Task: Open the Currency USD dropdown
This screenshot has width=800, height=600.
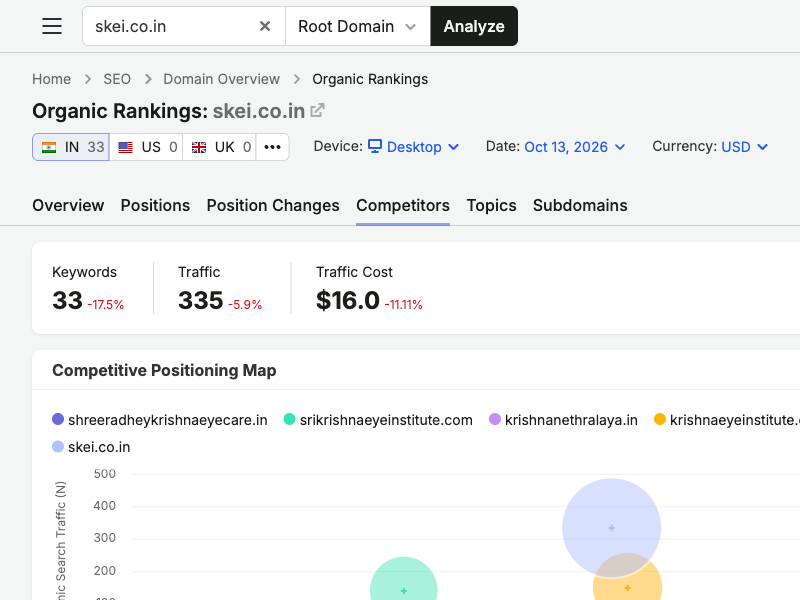Action: (x=744, y=147)
